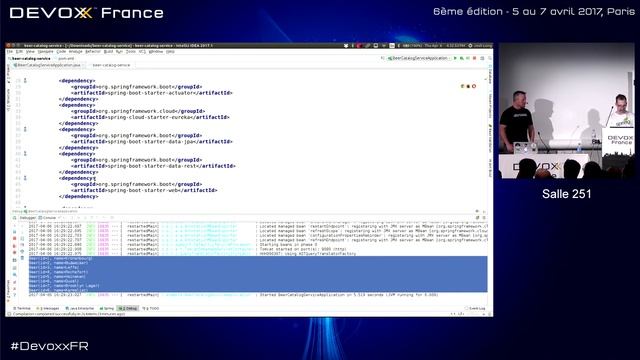Switch to the Console tab
The height and width of the screenshot is (360, 640).
point(47,218)
